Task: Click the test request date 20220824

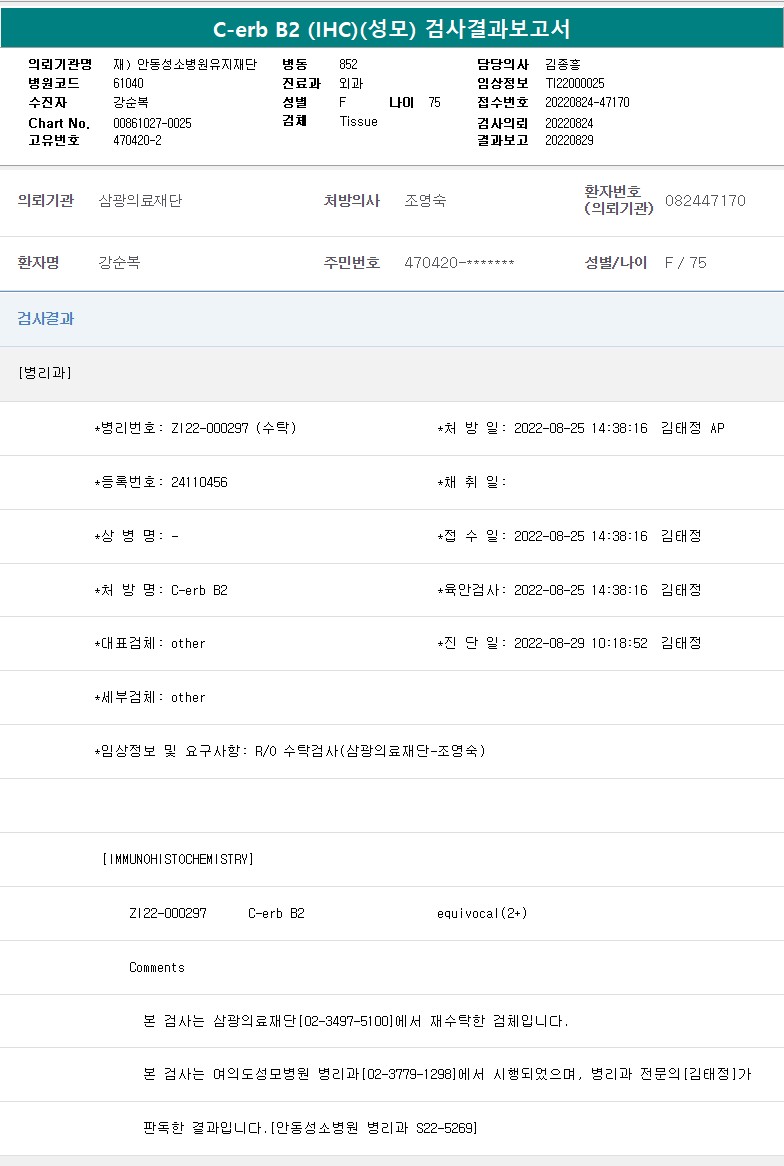Action: pyautogui.click(x=569, y=123)
